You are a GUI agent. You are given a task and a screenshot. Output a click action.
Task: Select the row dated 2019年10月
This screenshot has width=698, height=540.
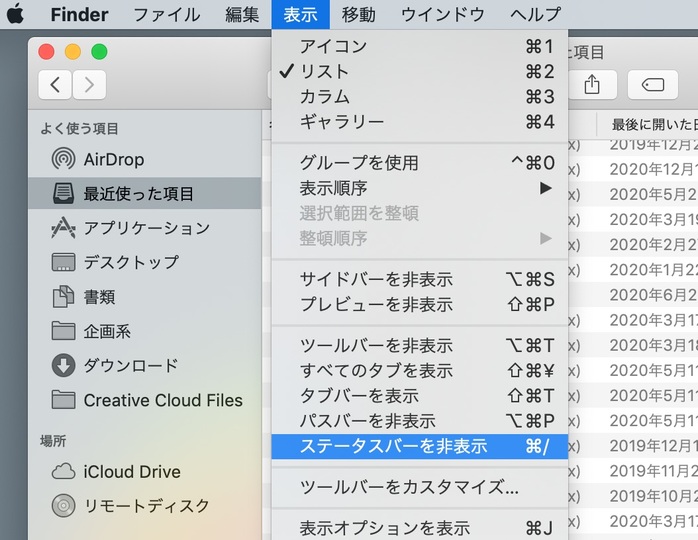coord(633,496)
